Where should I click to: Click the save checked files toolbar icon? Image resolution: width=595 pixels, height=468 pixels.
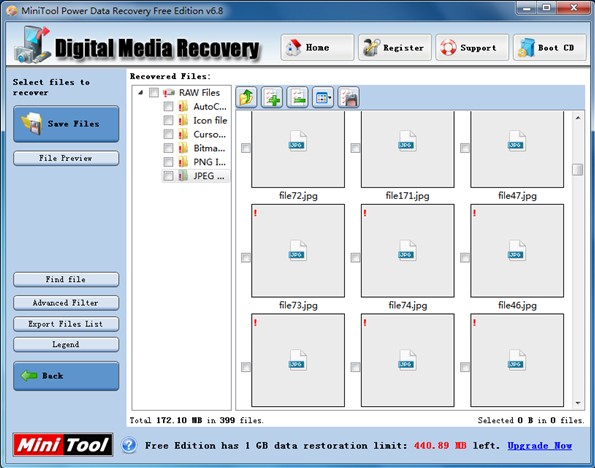tap(348, 97)
